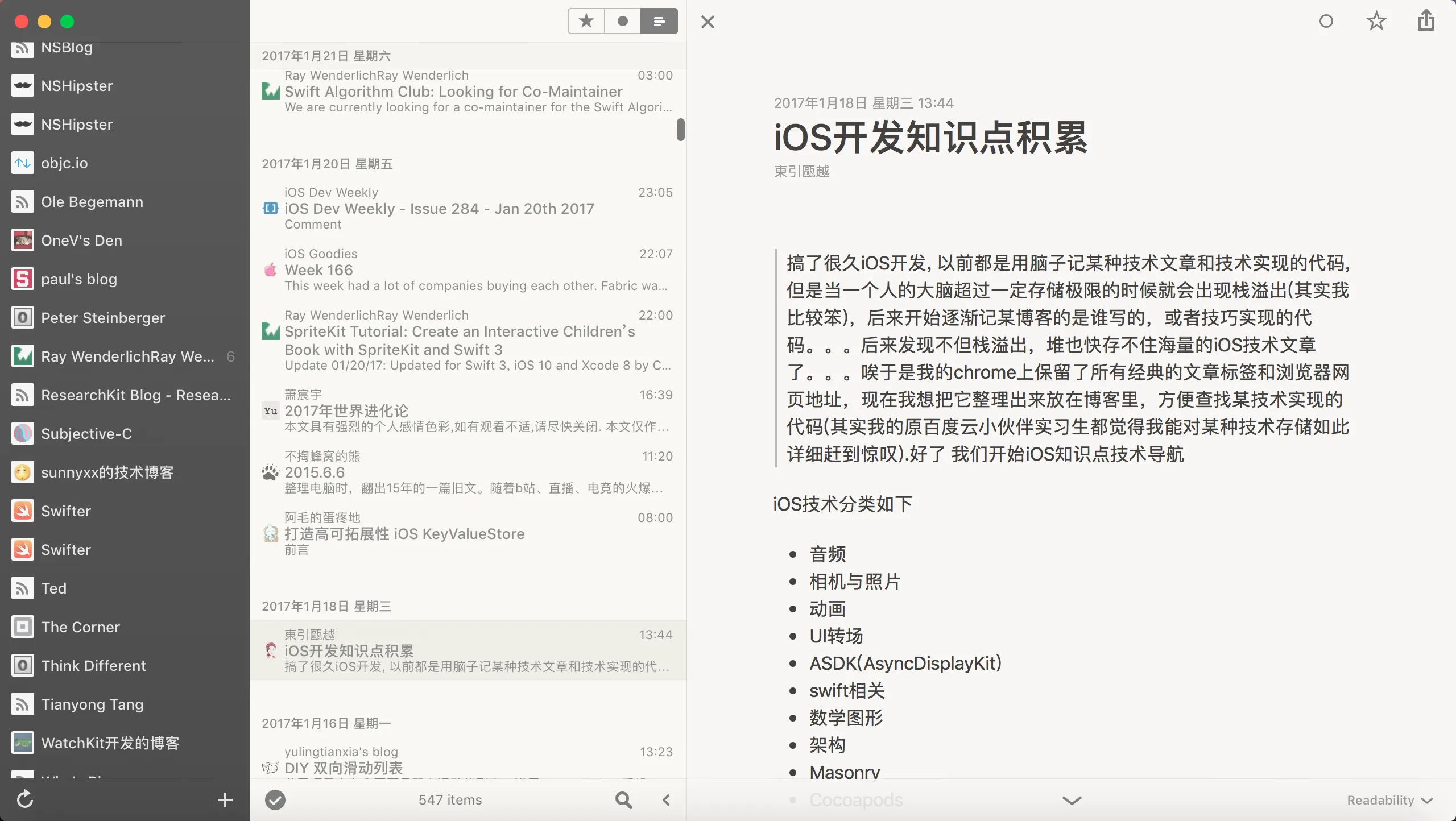Open the iOS Dev Weekly Issue 284 article
Screen dimensions: 1456x821
pos(439,209)
